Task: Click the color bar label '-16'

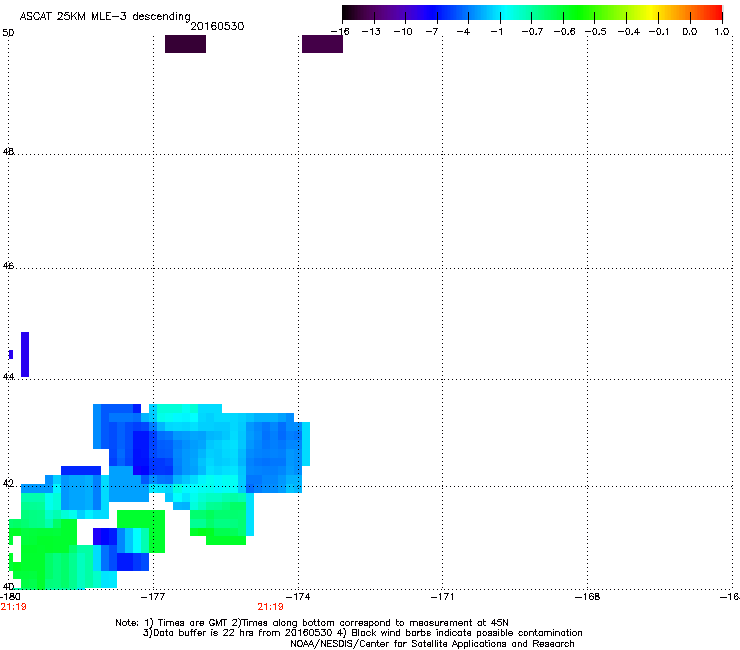Action: (340, 32)
